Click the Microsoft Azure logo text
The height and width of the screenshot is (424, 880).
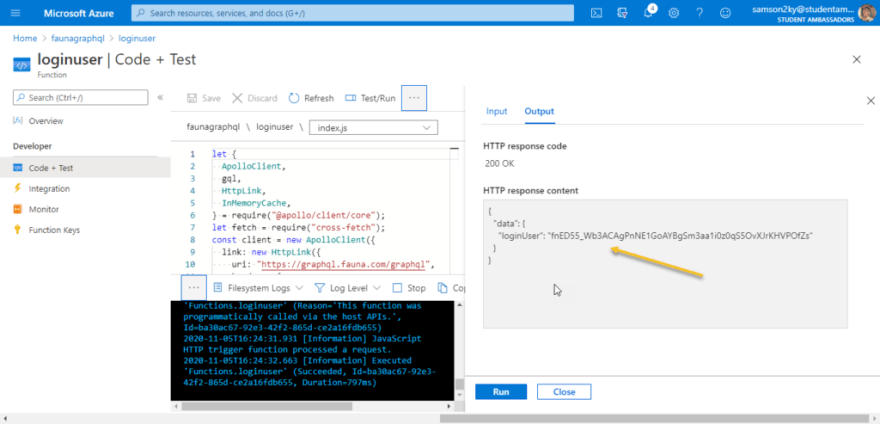click(78, 13)
